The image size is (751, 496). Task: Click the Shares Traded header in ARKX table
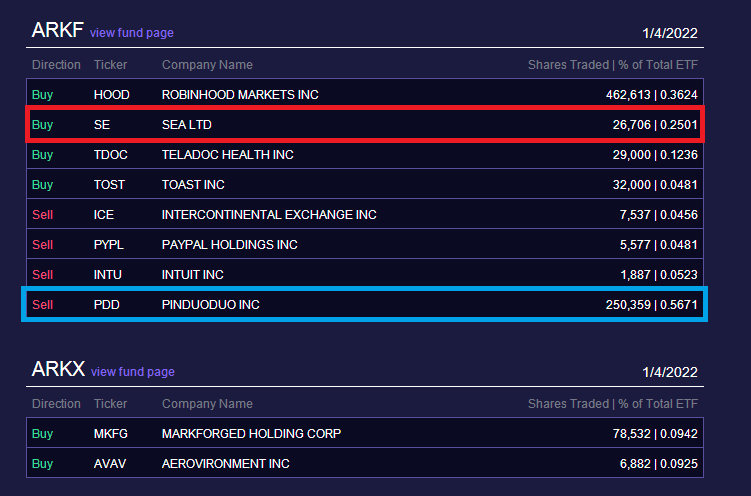coord(613,404)
